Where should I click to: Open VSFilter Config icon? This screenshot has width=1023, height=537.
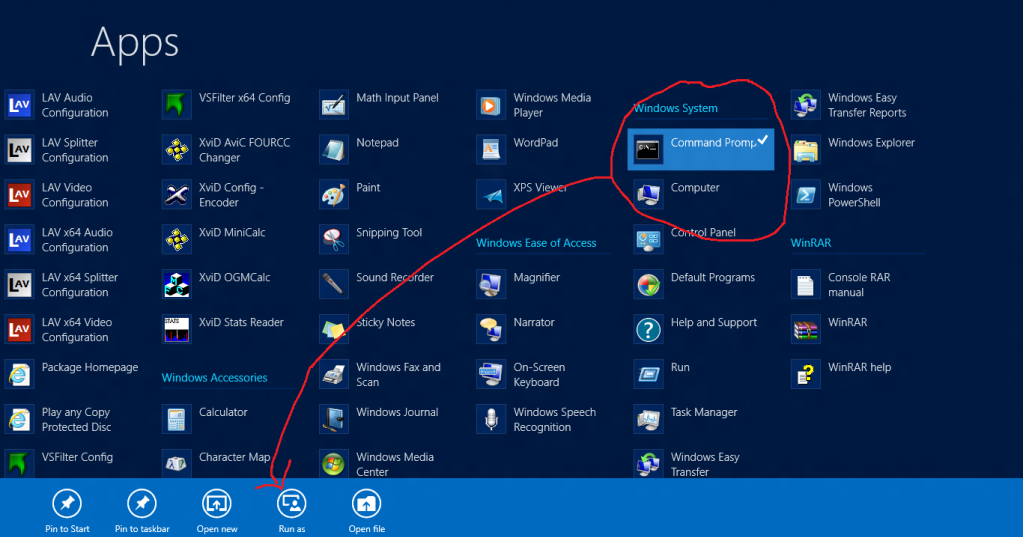click(x=19, y=463)
